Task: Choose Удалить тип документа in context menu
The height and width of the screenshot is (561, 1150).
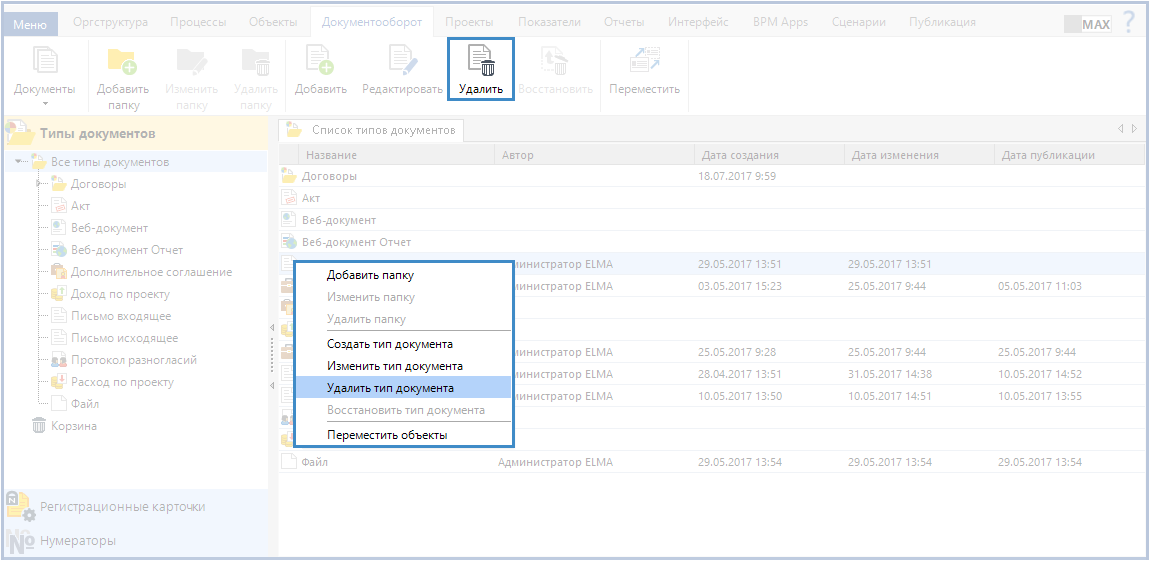Action: tap(390, 388)
